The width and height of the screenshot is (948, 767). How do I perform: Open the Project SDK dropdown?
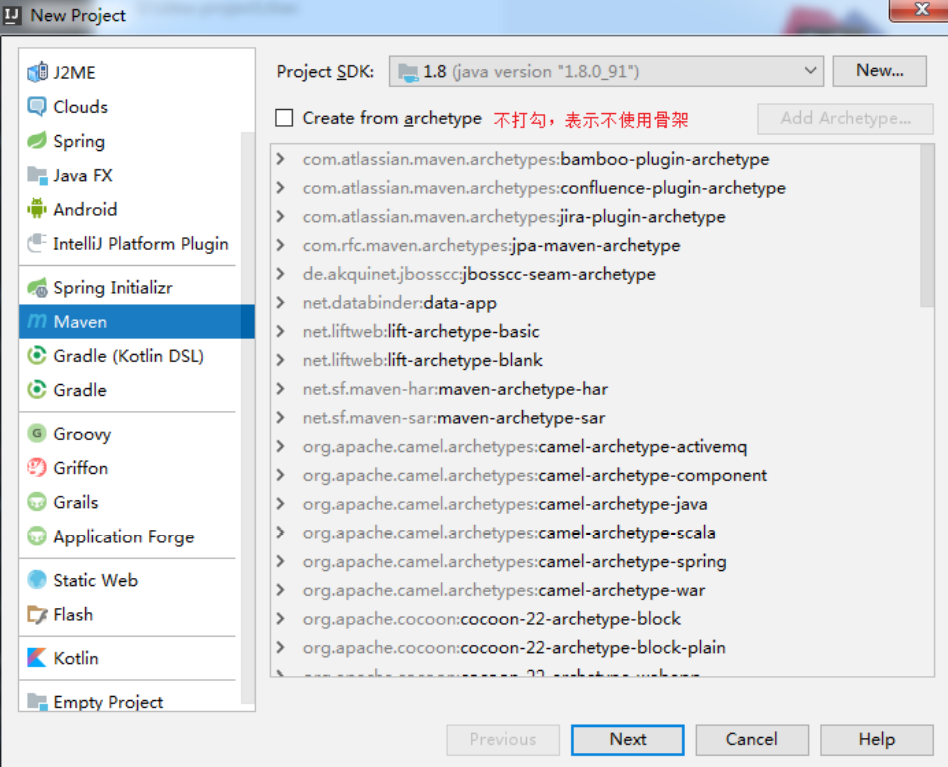coord(606,71)
